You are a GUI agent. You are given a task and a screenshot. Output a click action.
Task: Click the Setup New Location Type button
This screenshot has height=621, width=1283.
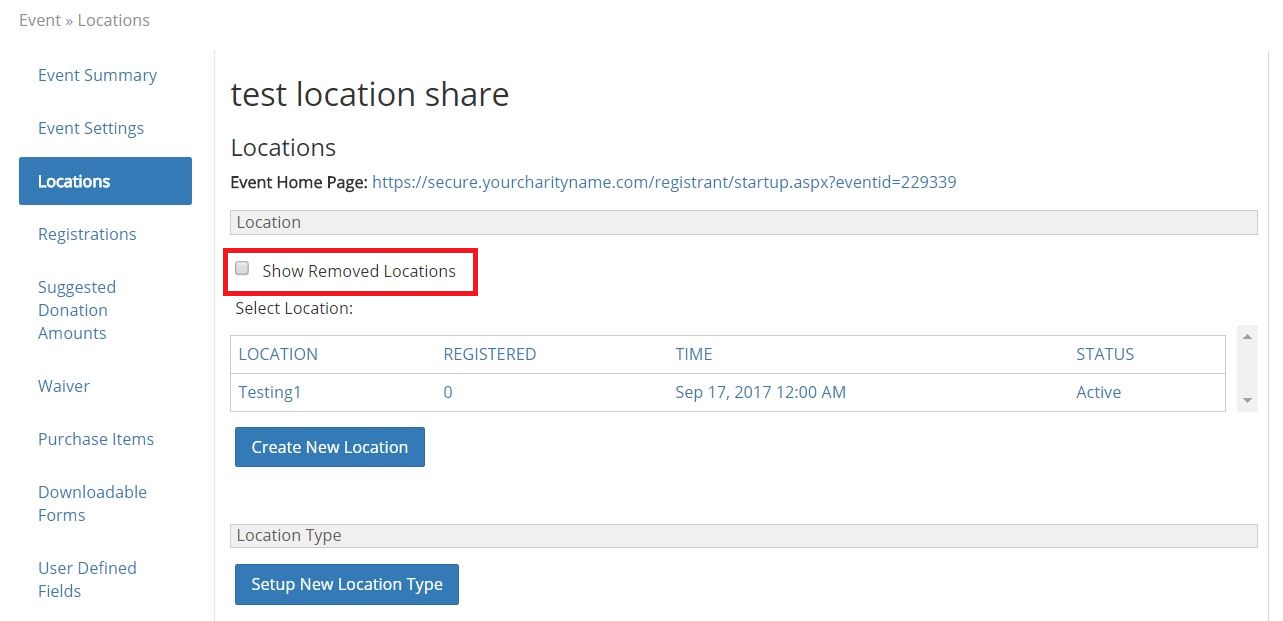click(347, 584)
